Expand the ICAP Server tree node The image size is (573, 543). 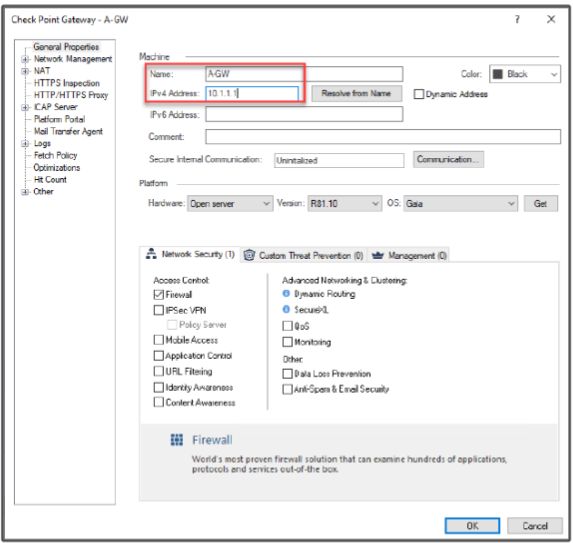pos(25,107)
